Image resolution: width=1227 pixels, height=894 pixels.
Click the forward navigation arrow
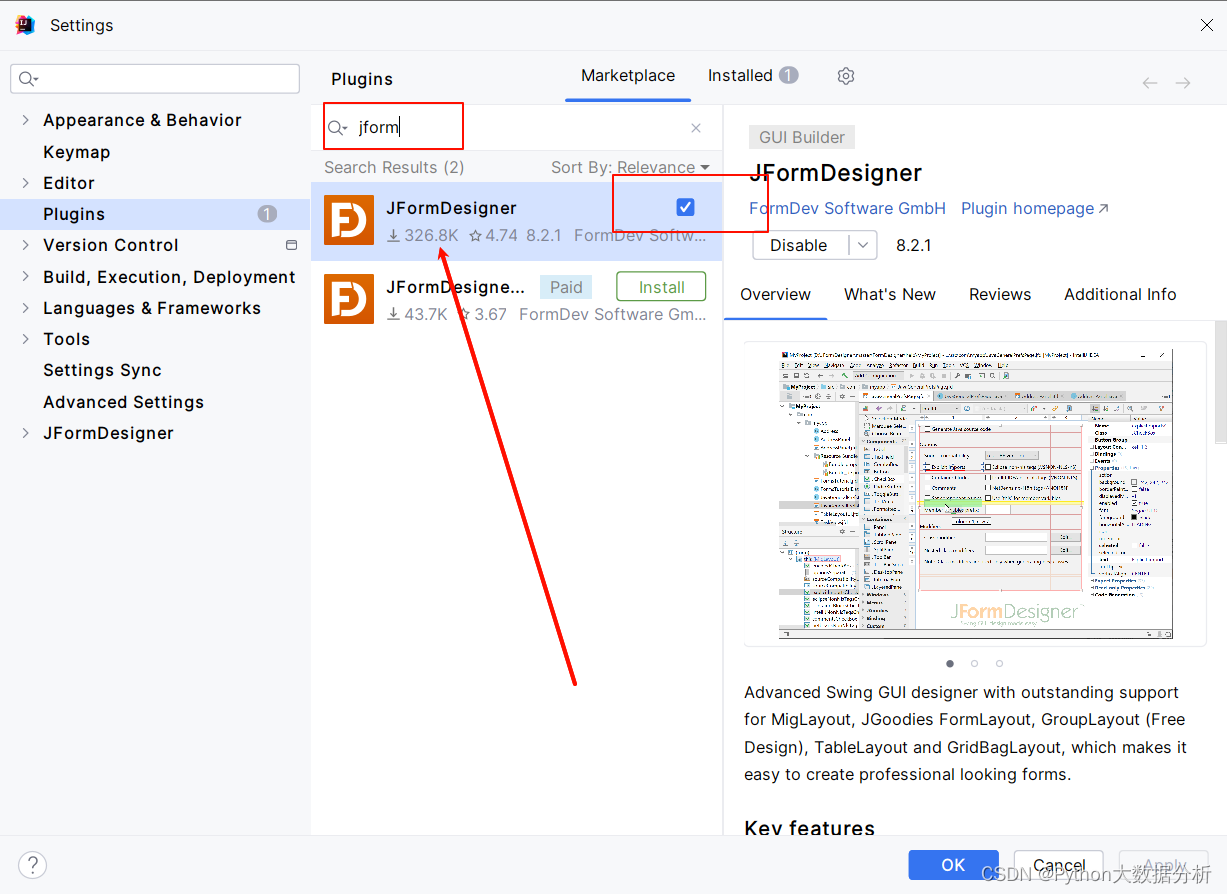click(x=1183, y=83)
